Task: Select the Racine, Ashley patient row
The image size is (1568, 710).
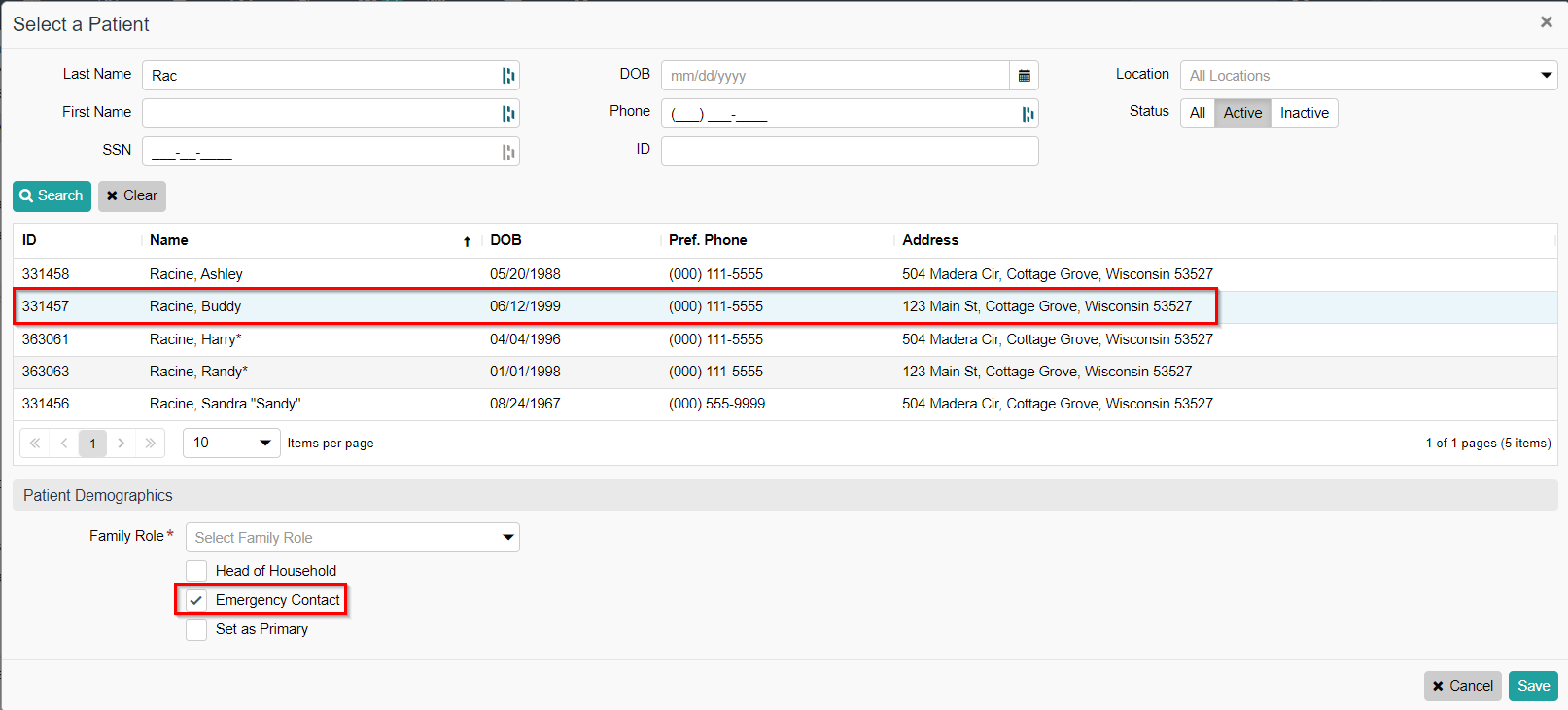Action: pos(195,274)
